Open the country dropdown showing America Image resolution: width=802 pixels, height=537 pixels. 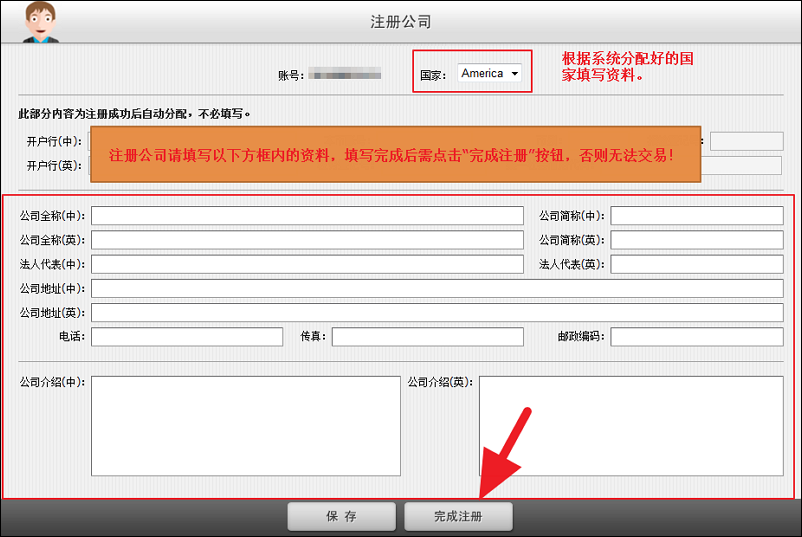(x=490, y=74)
